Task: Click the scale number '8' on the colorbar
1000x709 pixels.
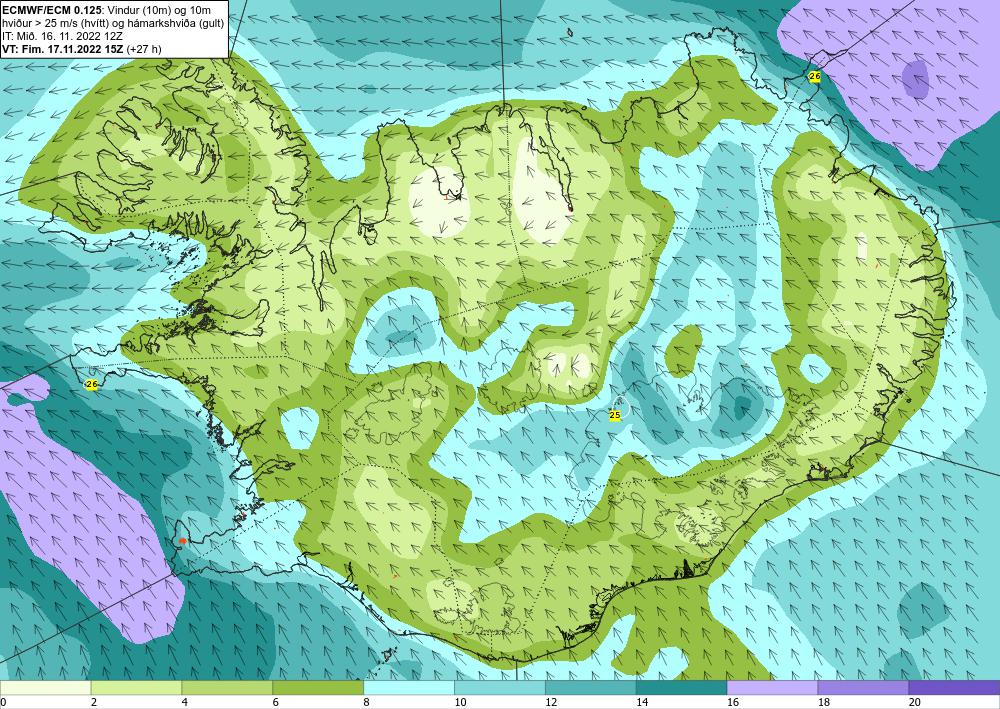Action: (367, 703)
